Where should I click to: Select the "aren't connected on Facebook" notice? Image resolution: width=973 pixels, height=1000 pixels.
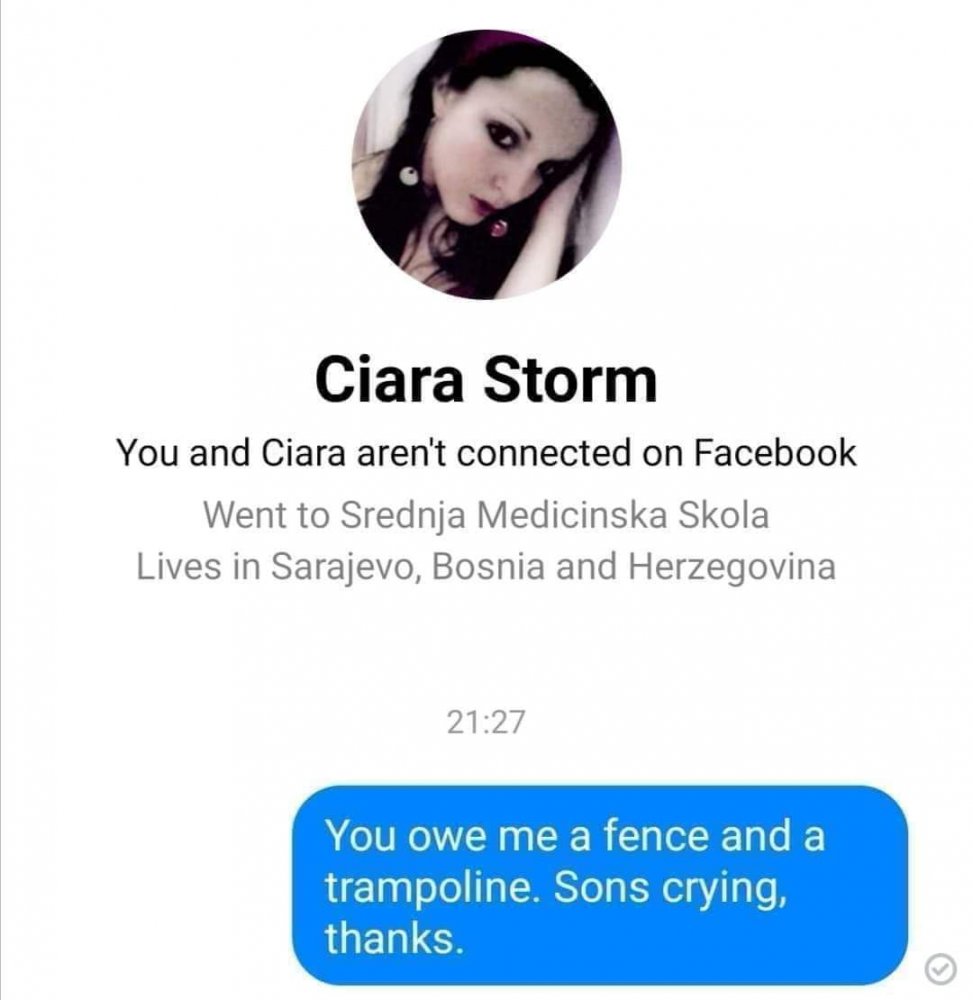point(486,453)
